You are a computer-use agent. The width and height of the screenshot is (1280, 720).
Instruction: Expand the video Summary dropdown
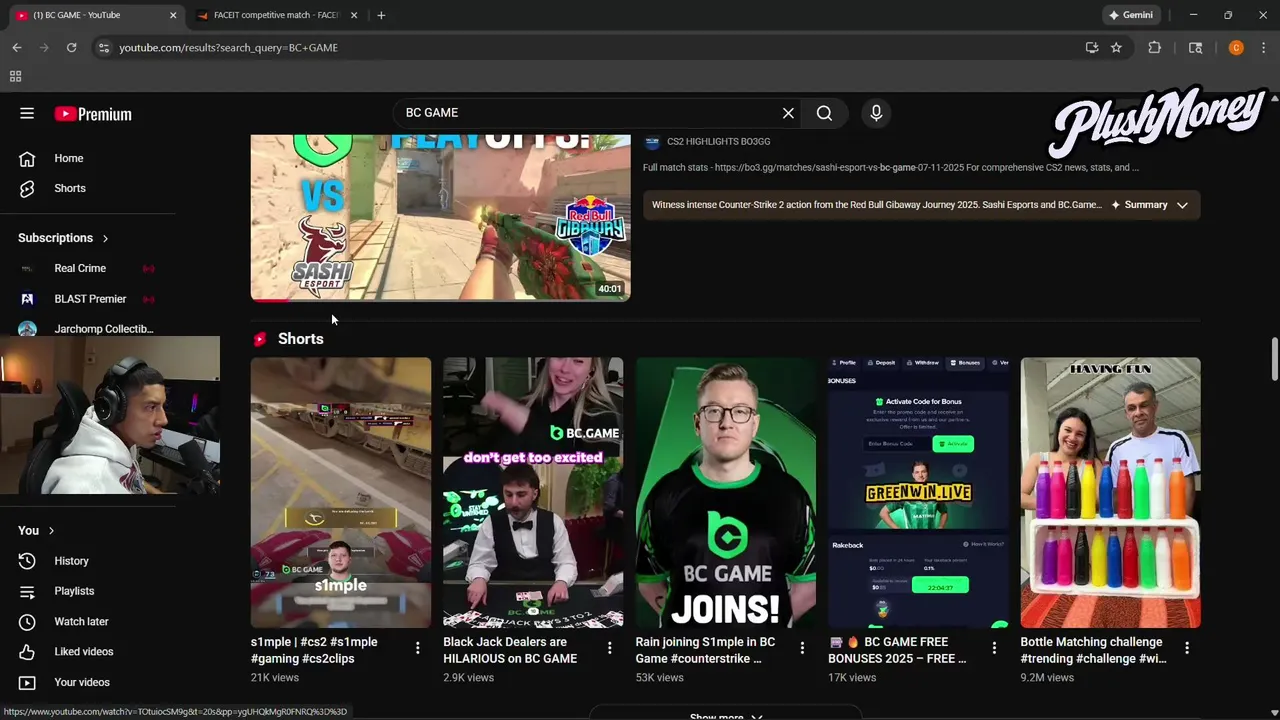[x=1149, y=205]
